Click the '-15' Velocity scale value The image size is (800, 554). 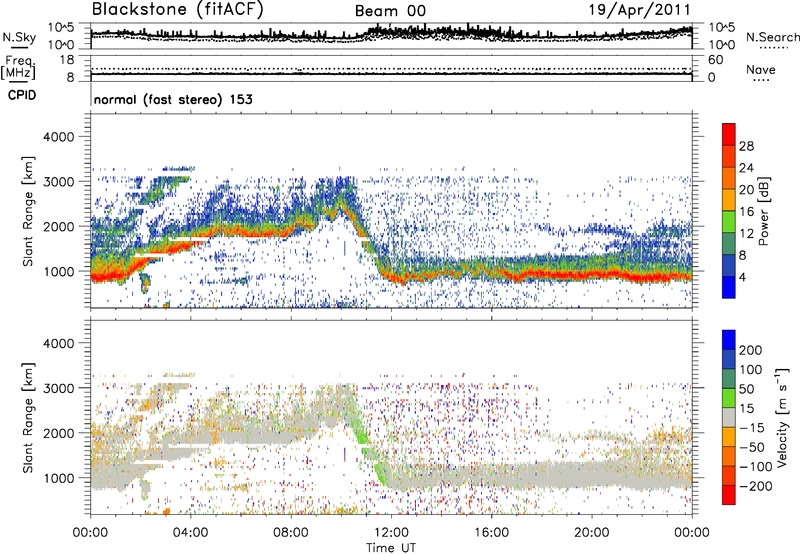click(x=751, y=428)
